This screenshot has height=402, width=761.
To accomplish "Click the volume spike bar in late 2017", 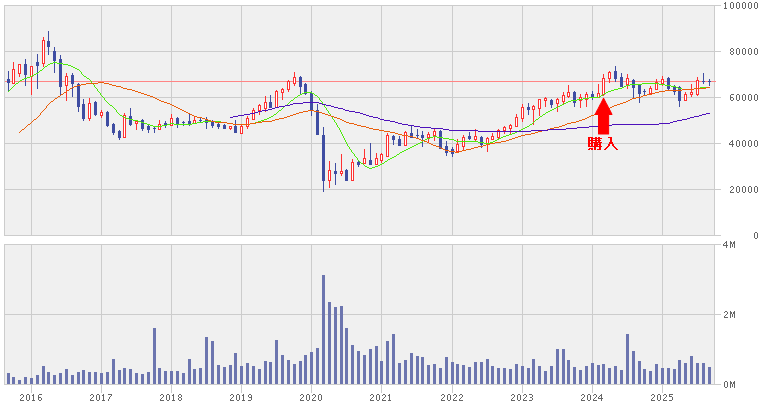I will [155, 356].
